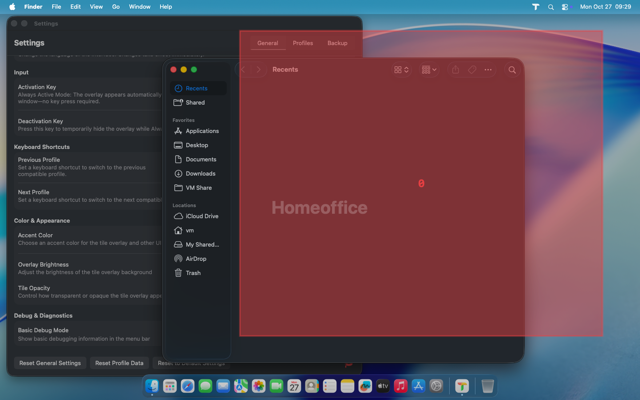640x400 pixels.
Task: Select the VM Share folder in sidebar
Action: coord(198,188)
